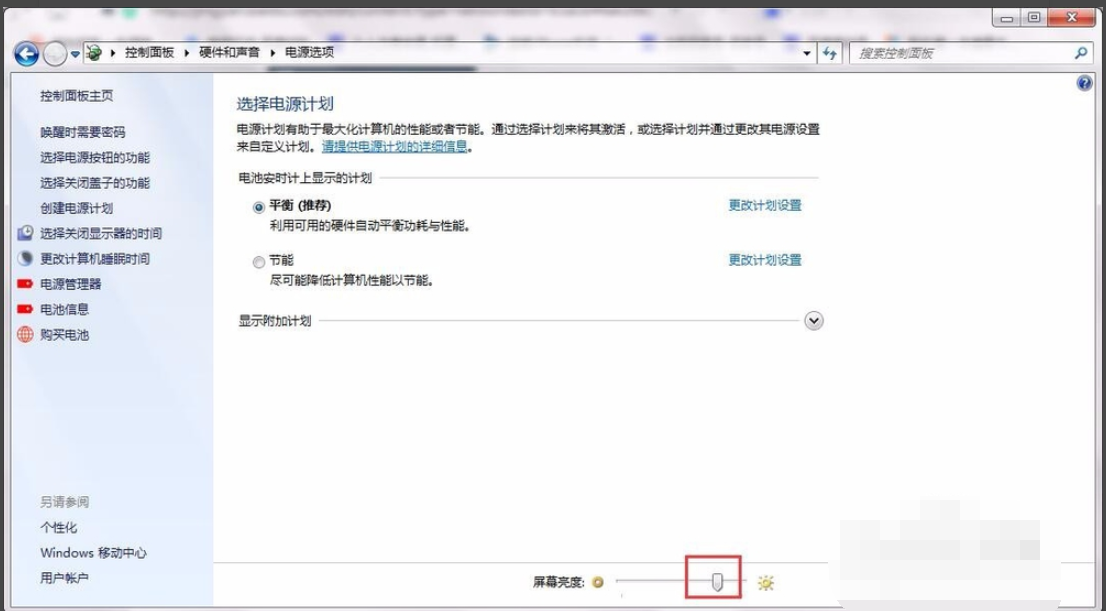The height and width of the screenshot is (611, 1106).
Task: Open 唤醒时需要密码 link
Action: pos(83,132)
